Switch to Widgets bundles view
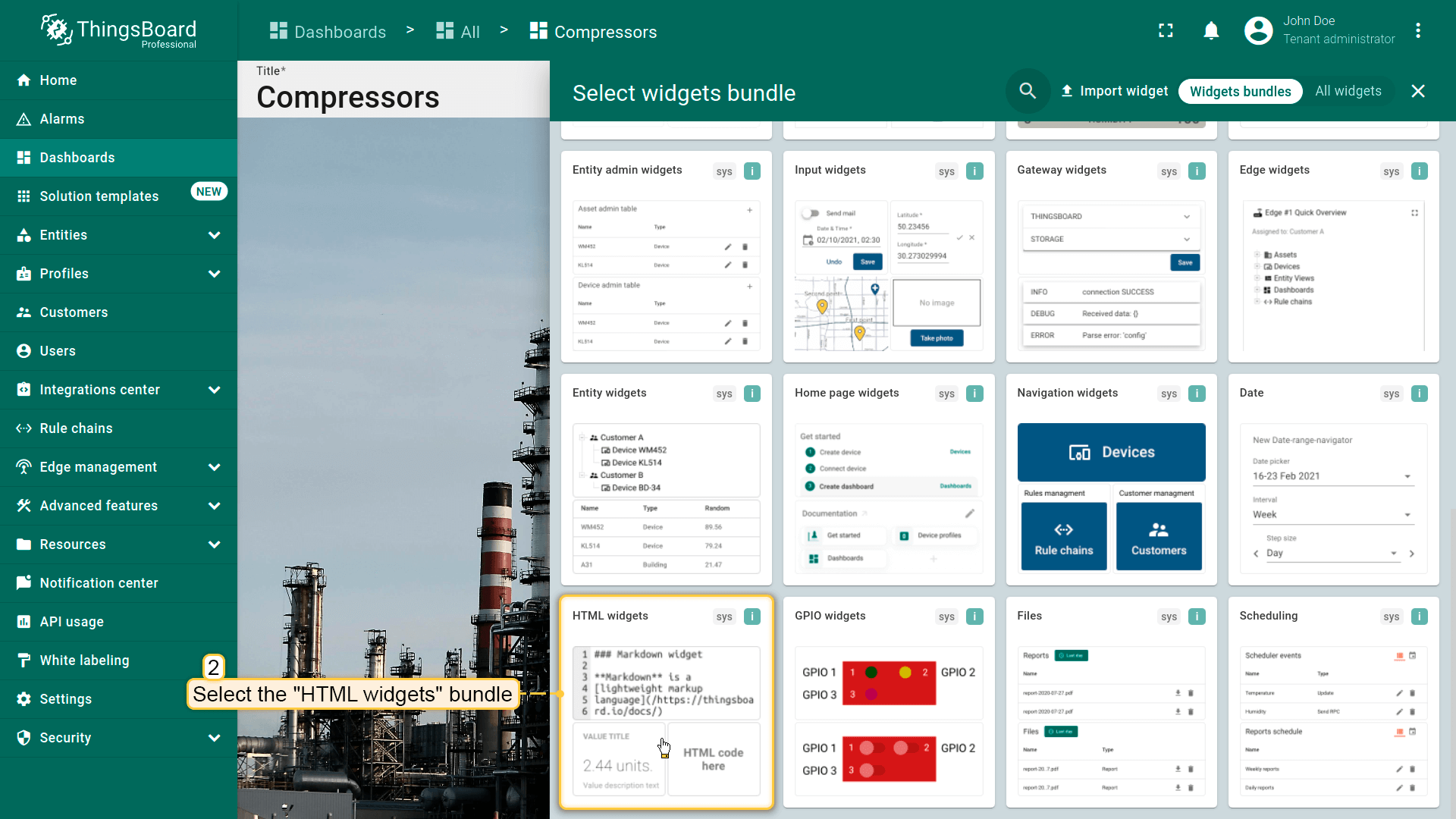Viewport: 1456px width, 819px height. 1240,92
